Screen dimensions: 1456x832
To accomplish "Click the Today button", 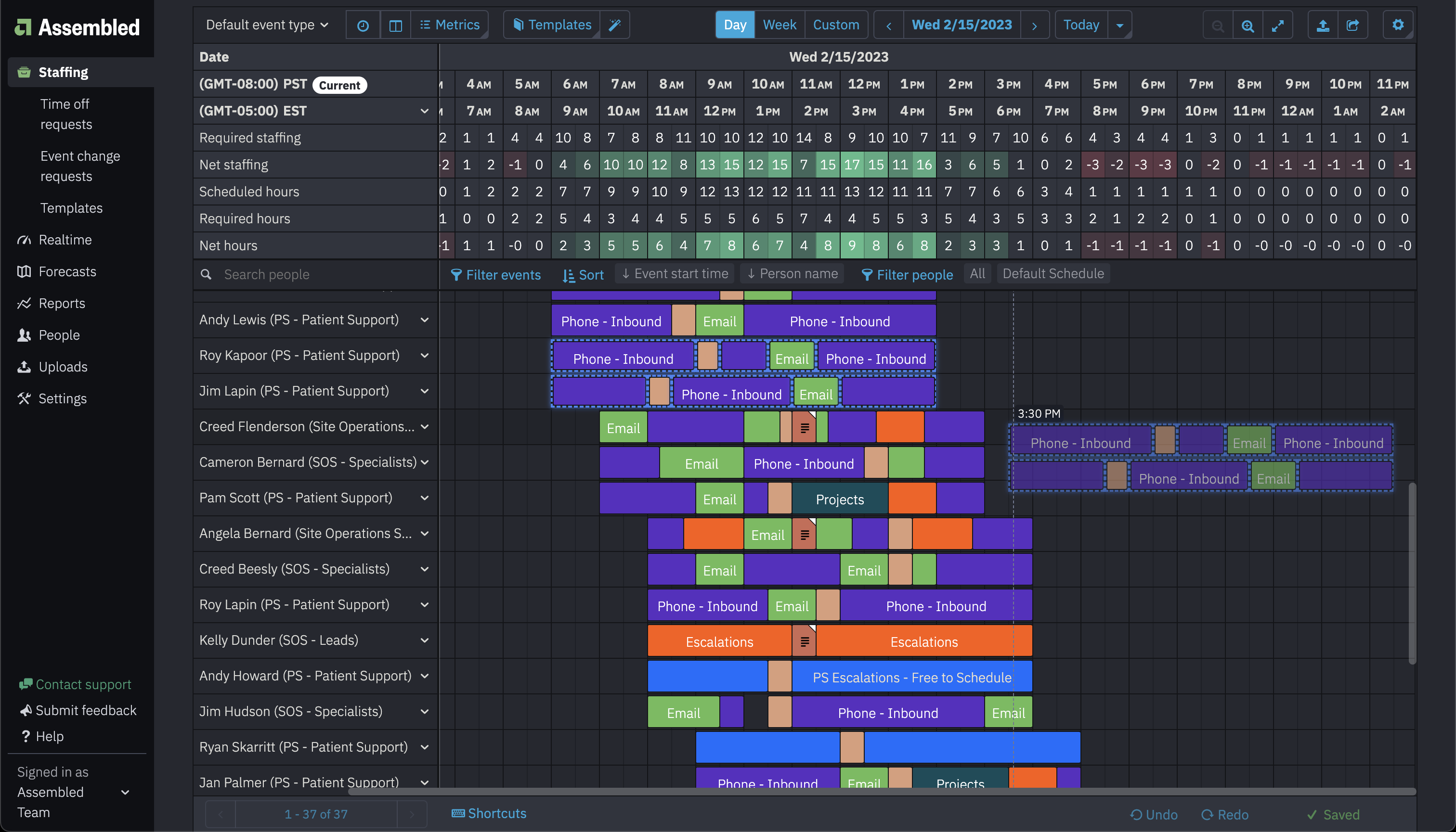I will [x=1081, y=24].
